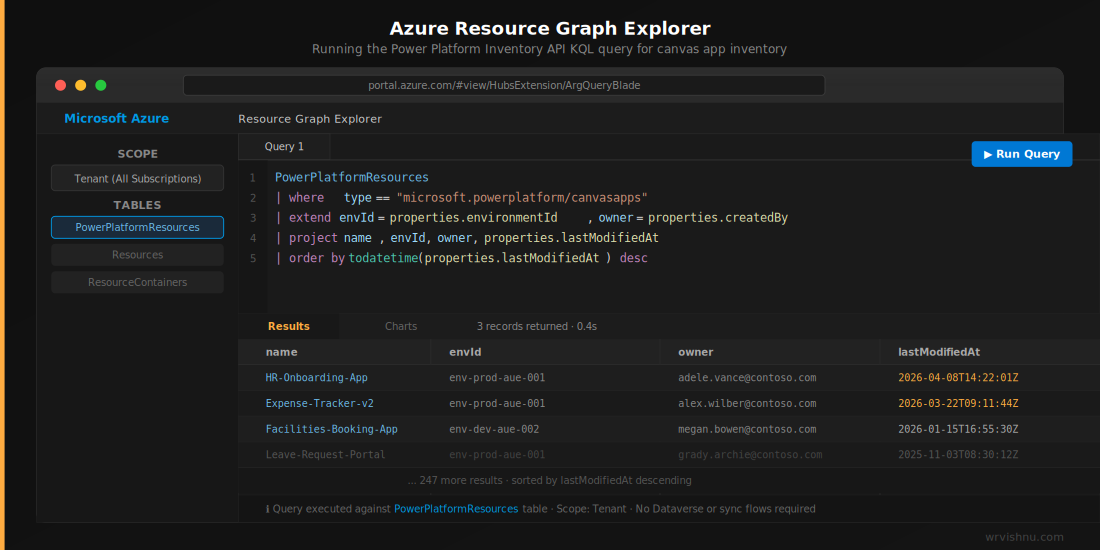Select the Resources table

[x=138, y=255]
